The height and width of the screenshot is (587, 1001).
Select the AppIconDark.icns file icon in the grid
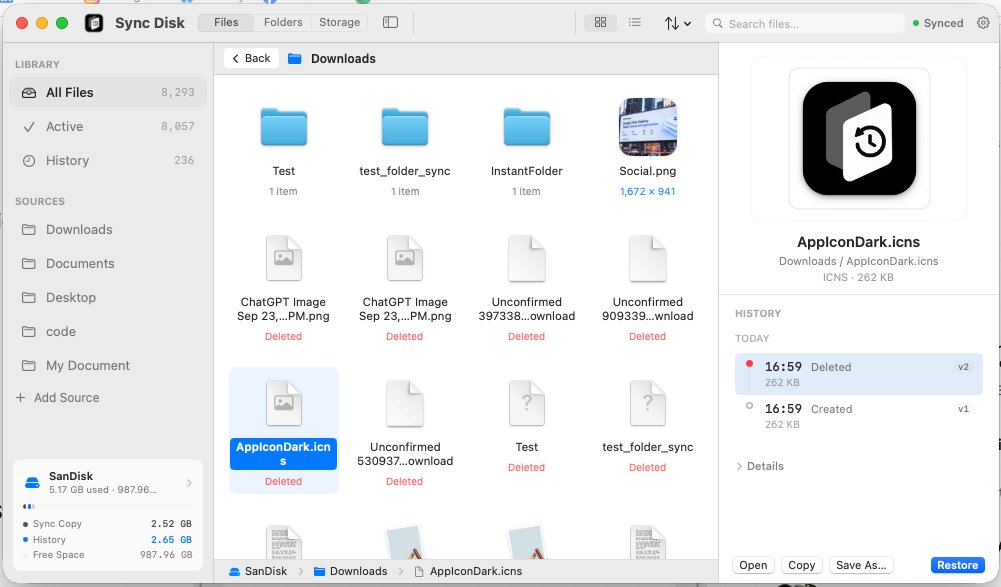click(283, 403)
